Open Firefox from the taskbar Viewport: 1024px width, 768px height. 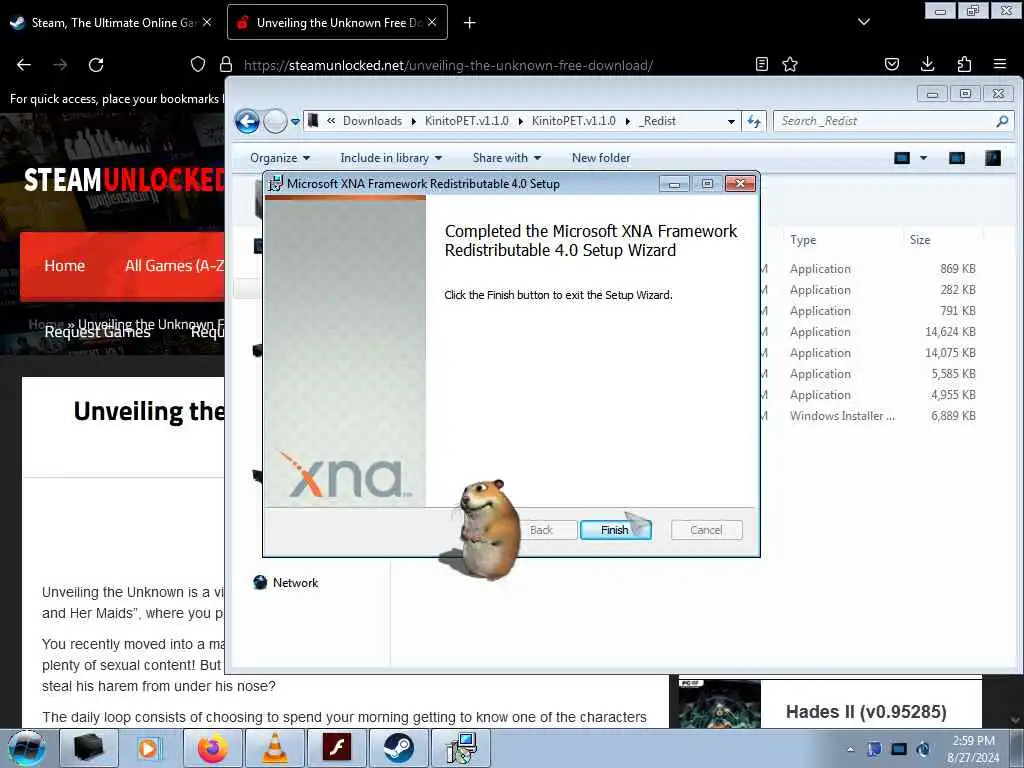(213, 748)
